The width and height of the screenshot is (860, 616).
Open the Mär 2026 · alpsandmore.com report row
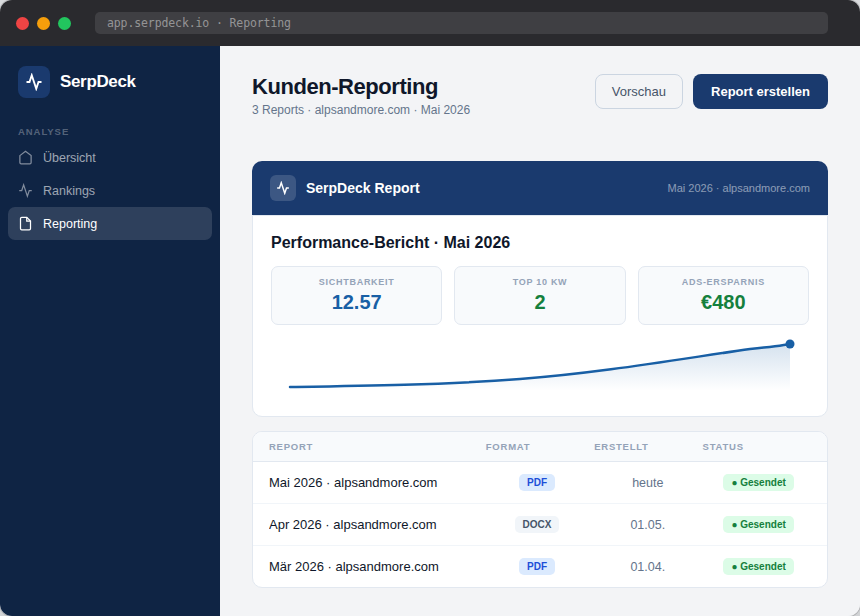(x=540, y=567)
